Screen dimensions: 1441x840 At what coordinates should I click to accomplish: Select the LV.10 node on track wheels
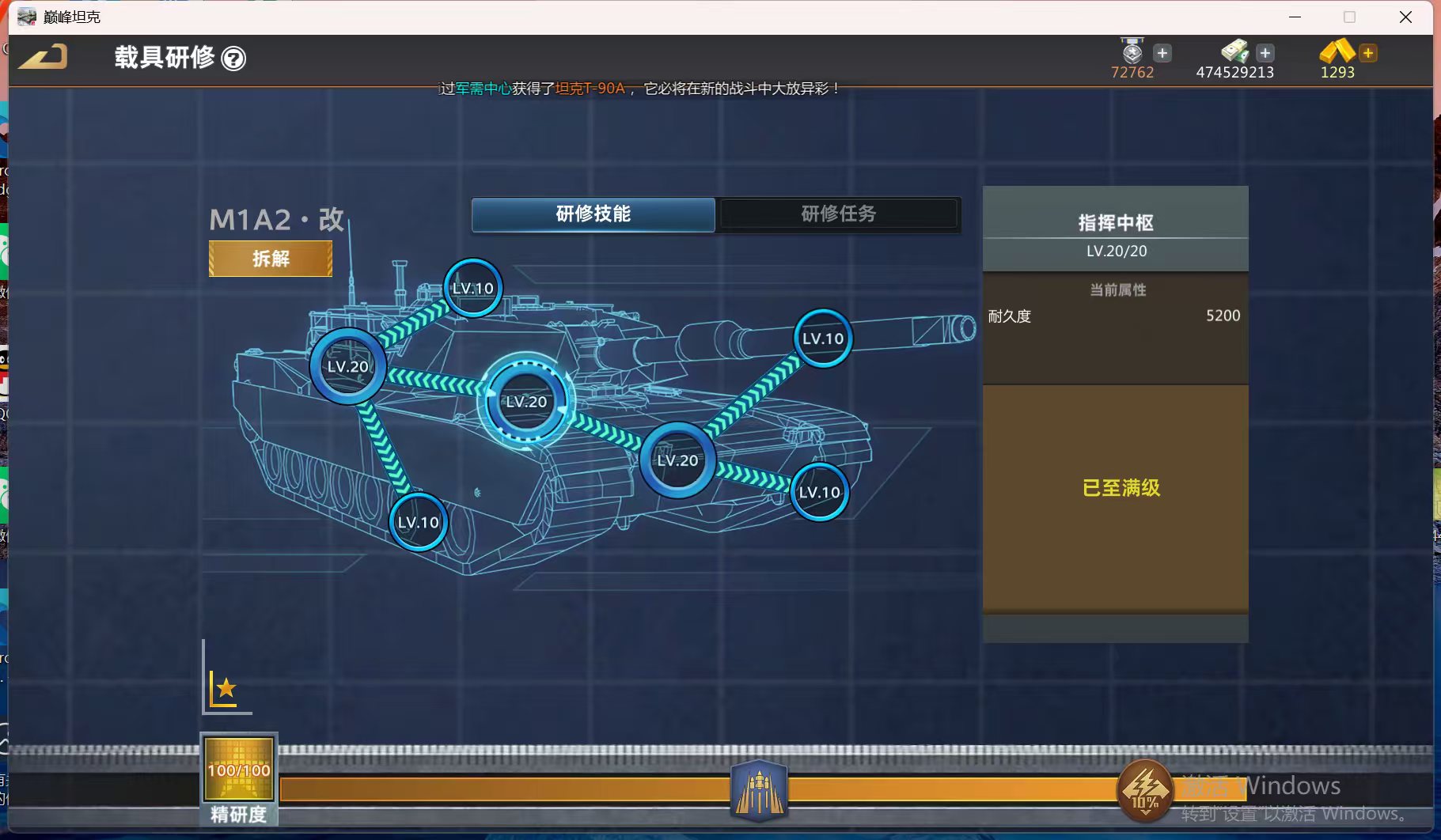click(x=418, y=522)
